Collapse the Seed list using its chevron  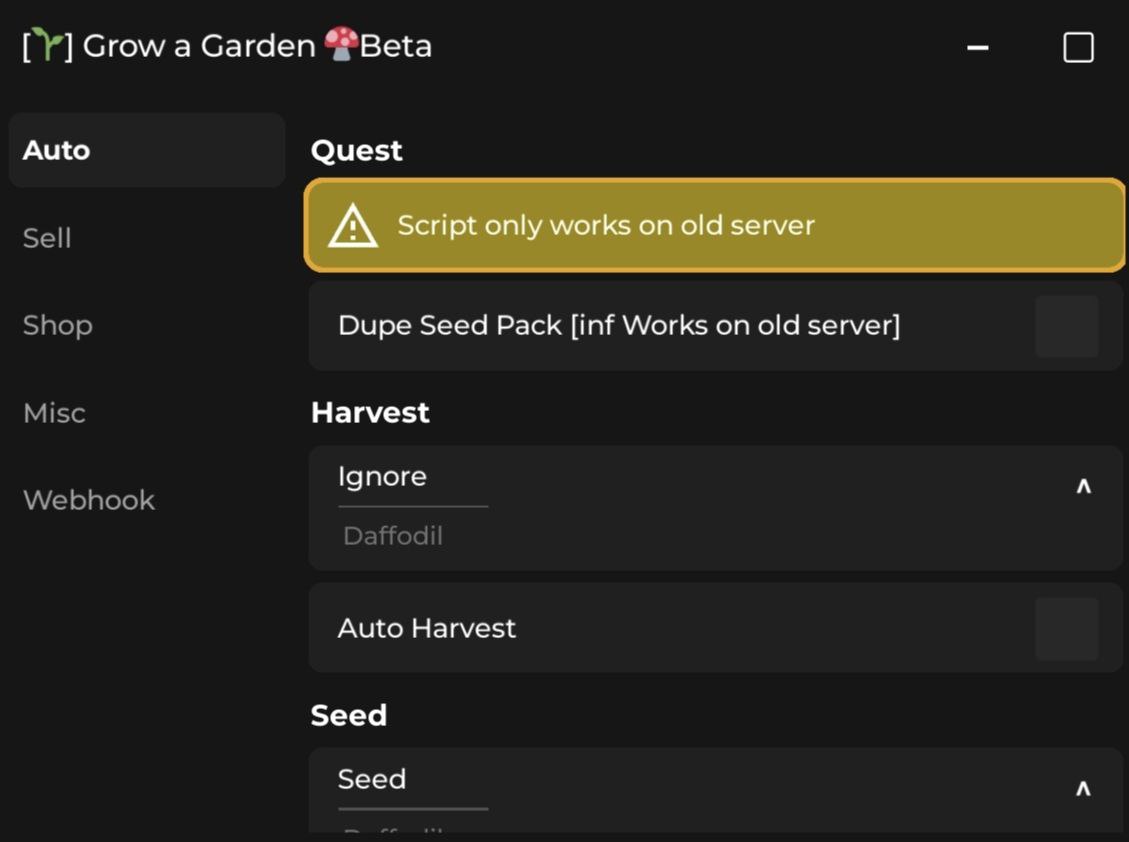1083,789
